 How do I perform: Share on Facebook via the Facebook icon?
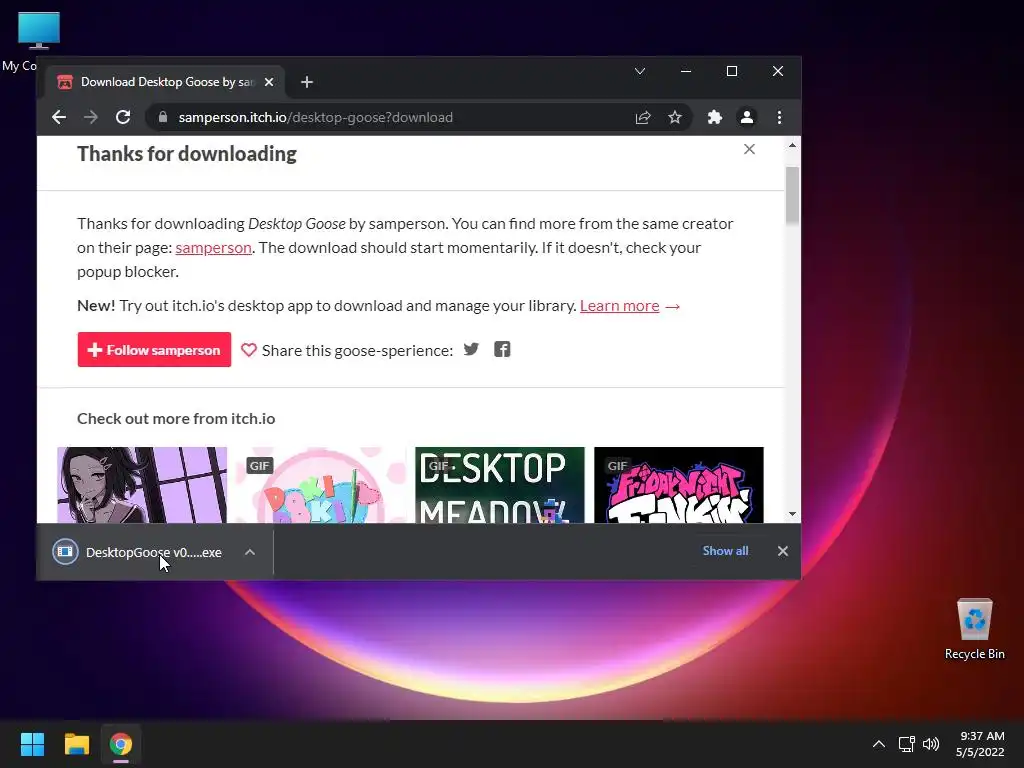coord(502,349)
